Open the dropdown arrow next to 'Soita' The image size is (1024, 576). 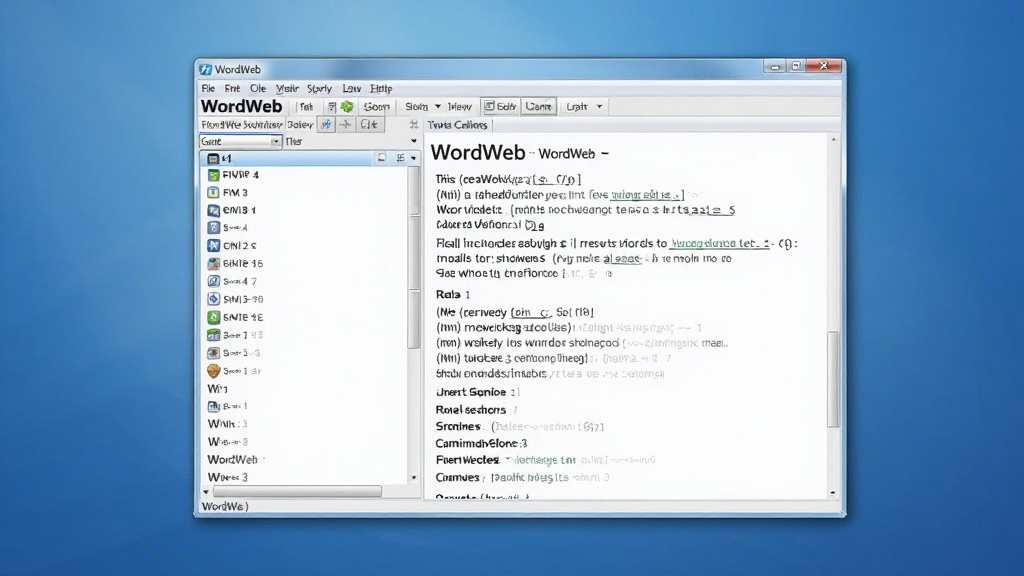(438, 106)
